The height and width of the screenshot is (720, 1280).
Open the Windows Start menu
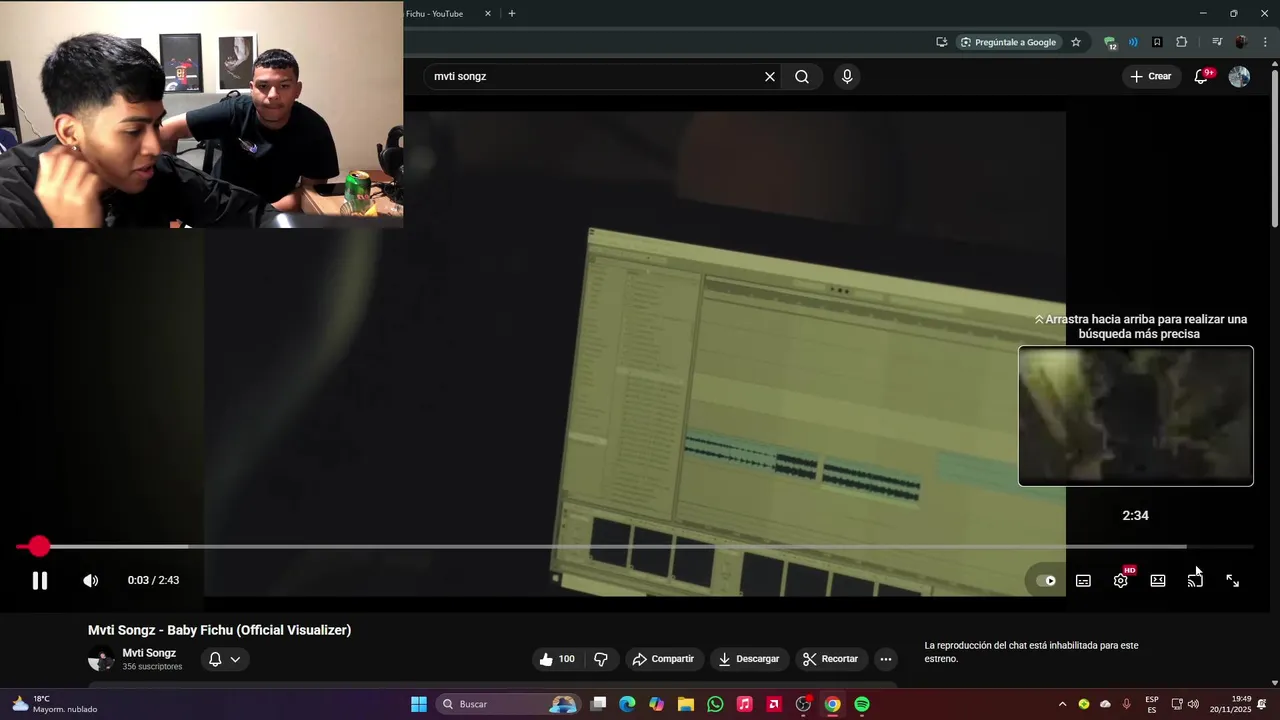[419, 704]
